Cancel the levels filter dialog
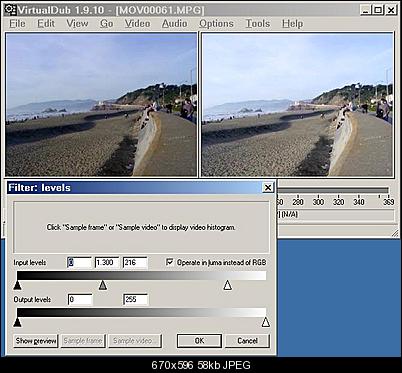The height and width of the screenshot is (373, 402). click(x=247, y=341)
